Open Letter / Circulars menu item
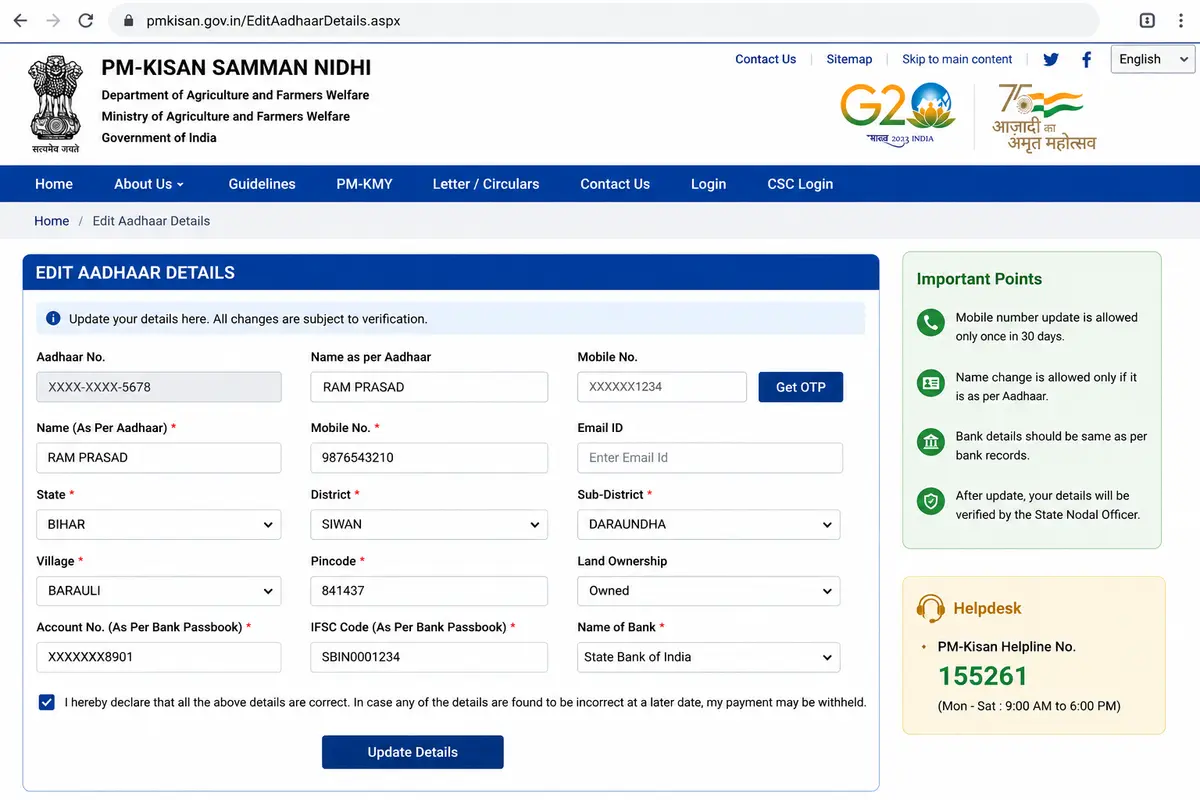Screen dimensions: 1200x800 click(x=486, y=184)
